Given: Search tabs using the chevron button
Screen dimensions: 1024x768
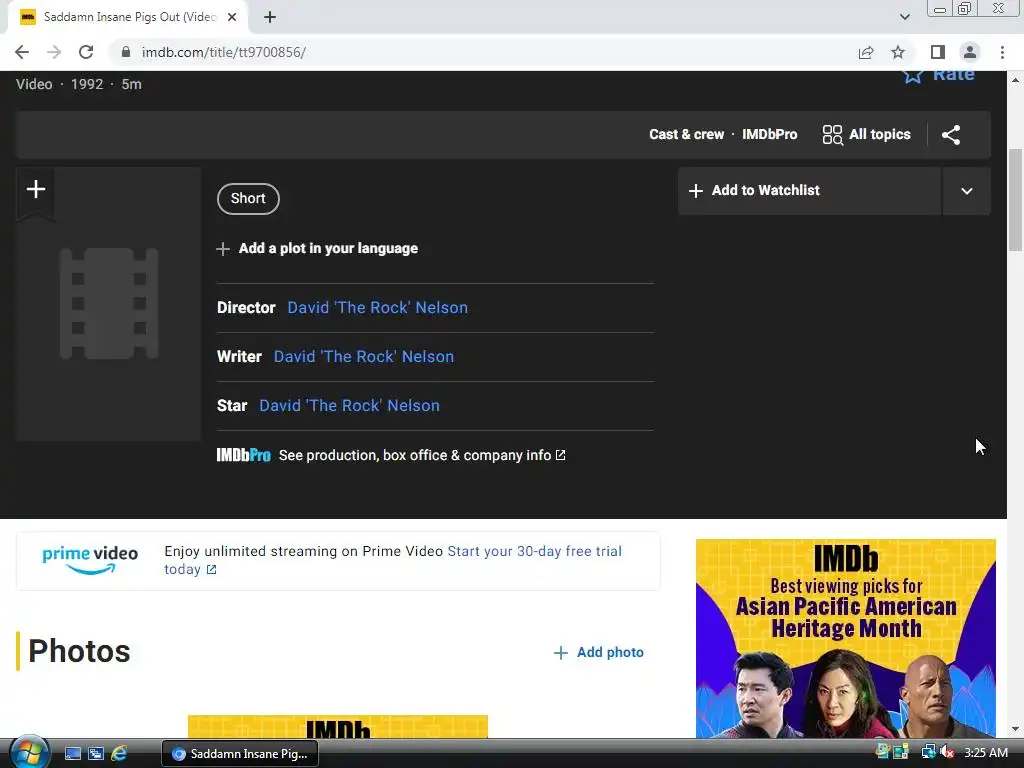Looking at the screenshot, I should coord(904,18).
